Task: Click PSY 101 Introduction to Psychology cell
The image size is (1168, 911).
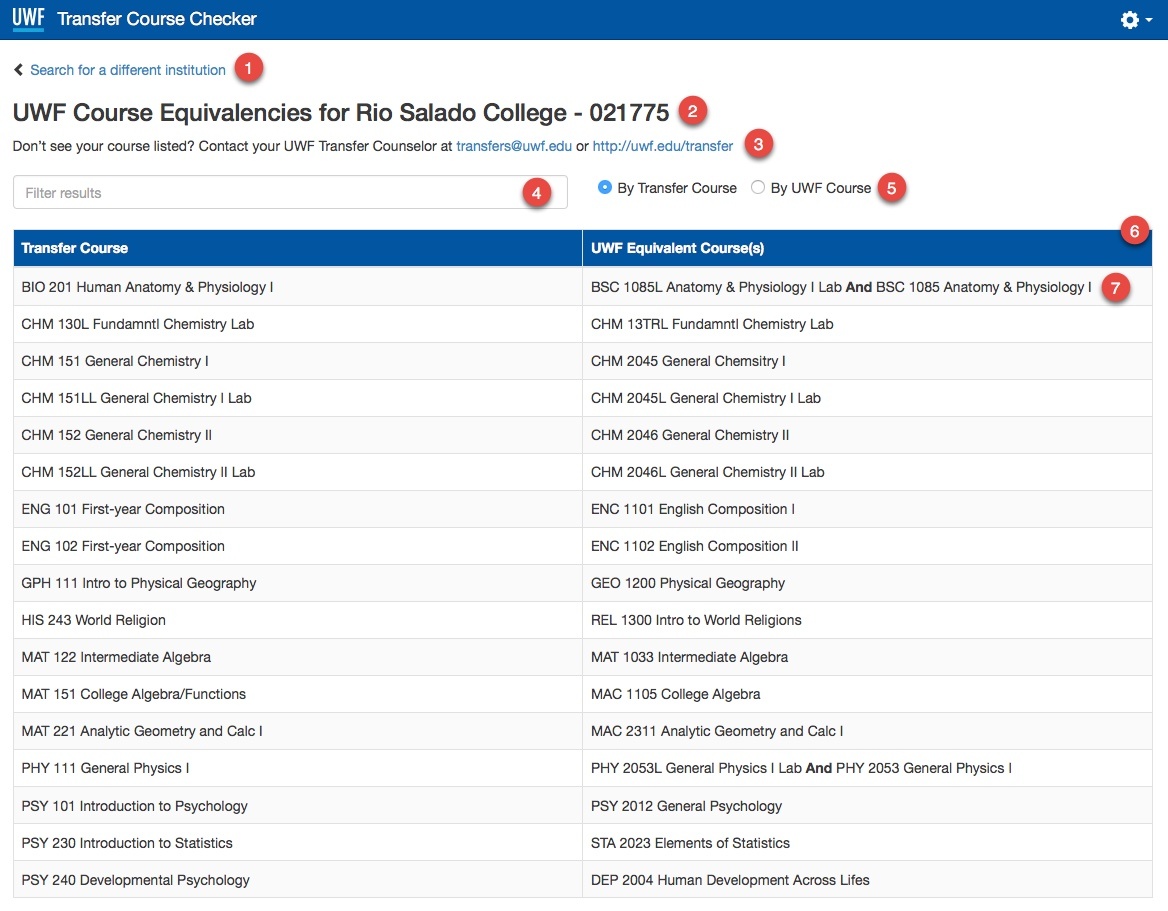Action: click(x=298, y=806)
